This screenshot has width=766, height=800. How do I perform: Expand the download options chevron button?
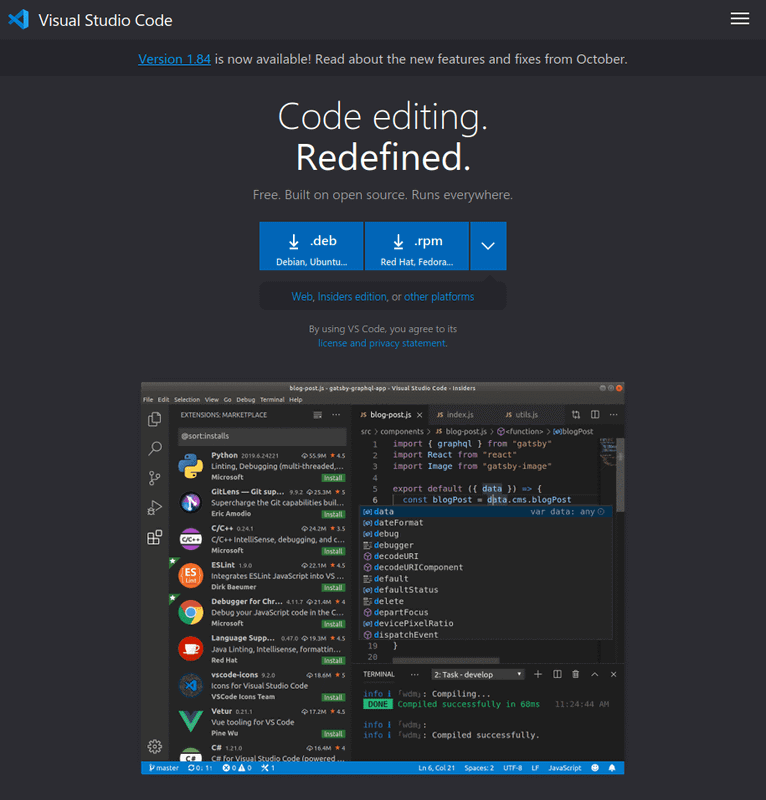click(x=488, y=246)
